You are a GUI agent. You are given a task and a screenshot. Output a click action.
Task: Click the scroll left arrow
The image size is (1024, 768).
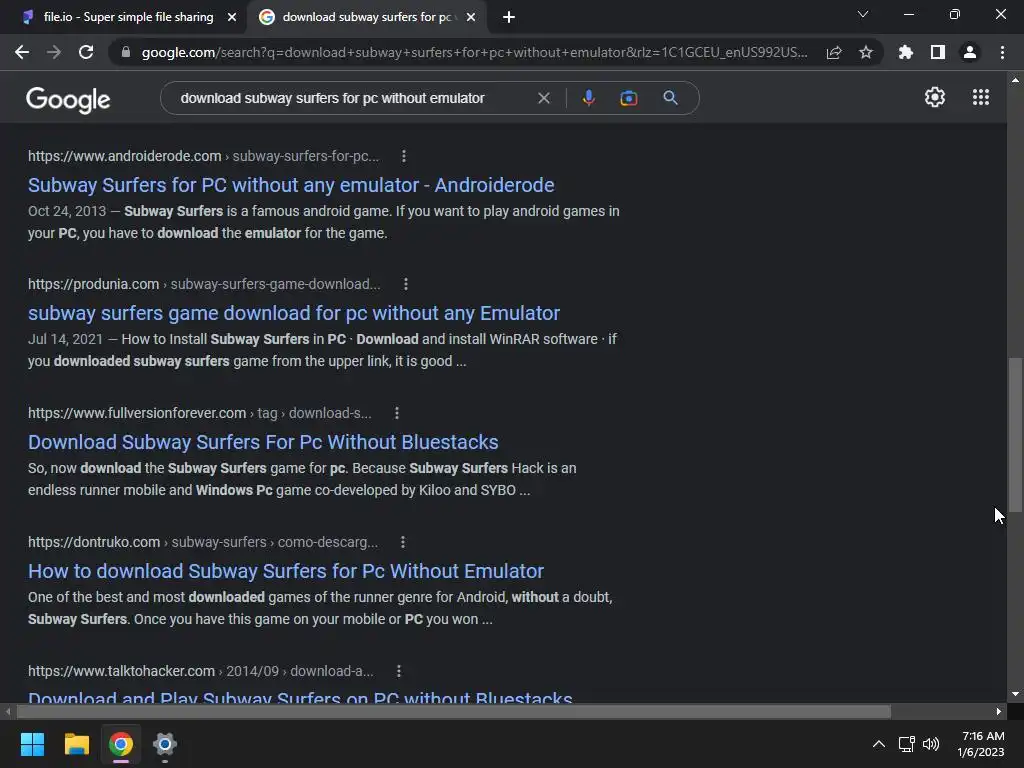tap(7, 711)
